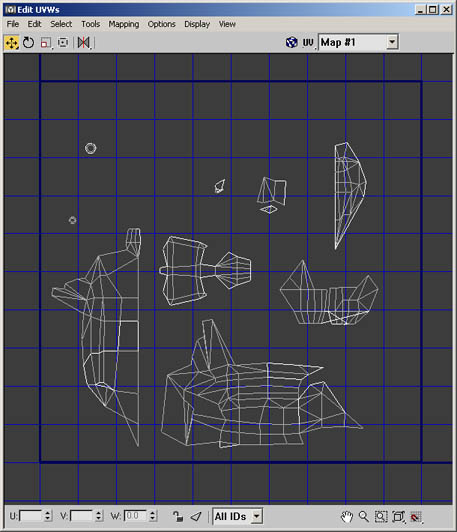This screenshot has height=532, width=457.
Task: Open the Display menu
Action: click(x=197, y=24)
